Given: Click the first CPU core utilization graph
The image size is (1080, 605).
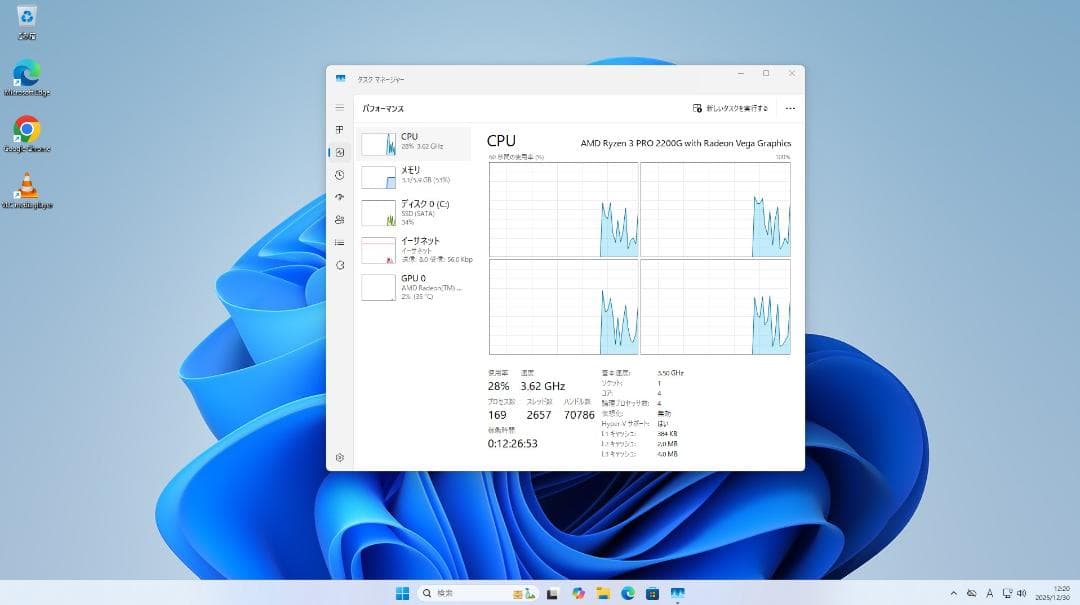Looking at the screenshot, I should point(563,210).
